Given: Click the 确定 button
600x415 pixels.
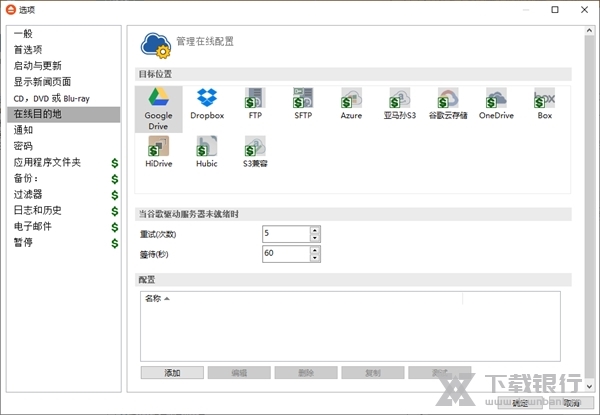Looking at the screenshot, I should (x=520, y=402).
